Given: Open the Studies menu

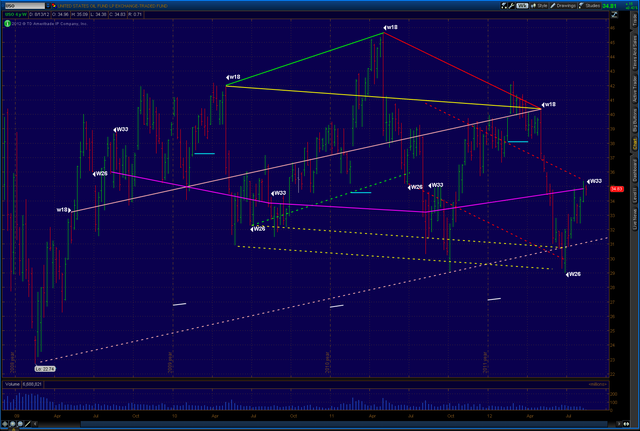Looking at the screenshot, I should tap(589, 6).
